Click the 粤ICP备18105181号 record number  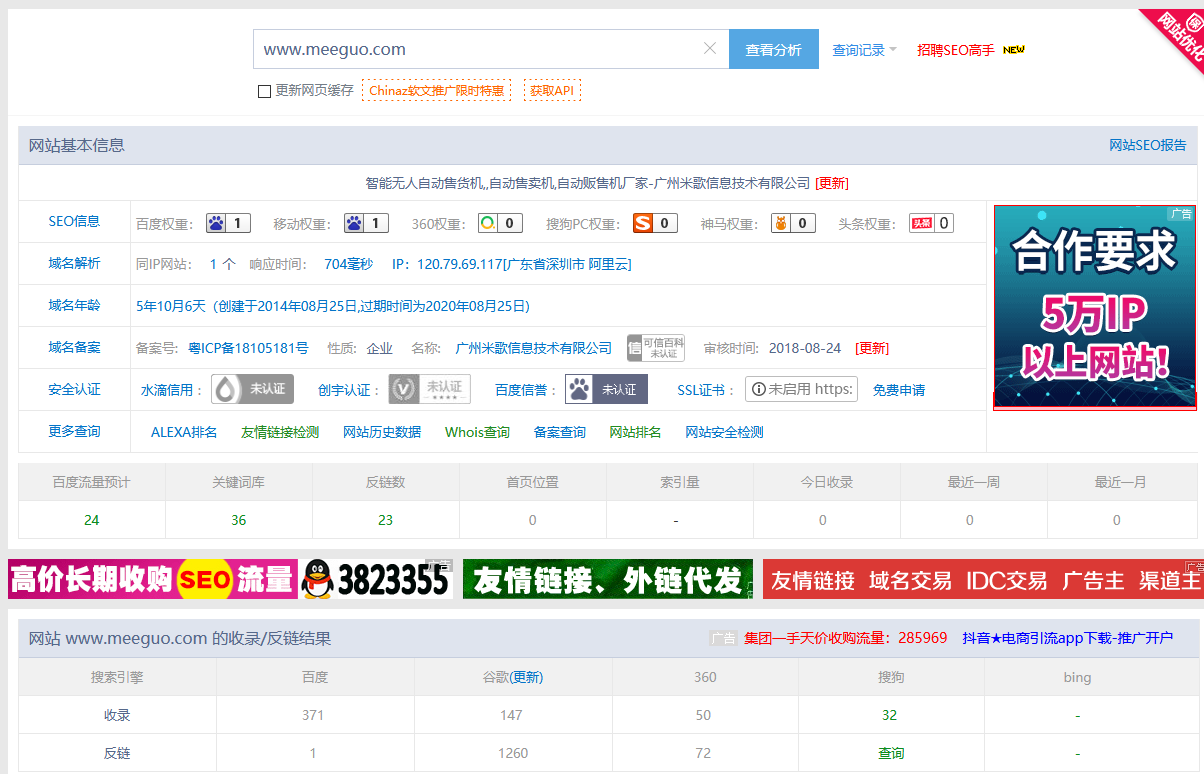point(249,348)
